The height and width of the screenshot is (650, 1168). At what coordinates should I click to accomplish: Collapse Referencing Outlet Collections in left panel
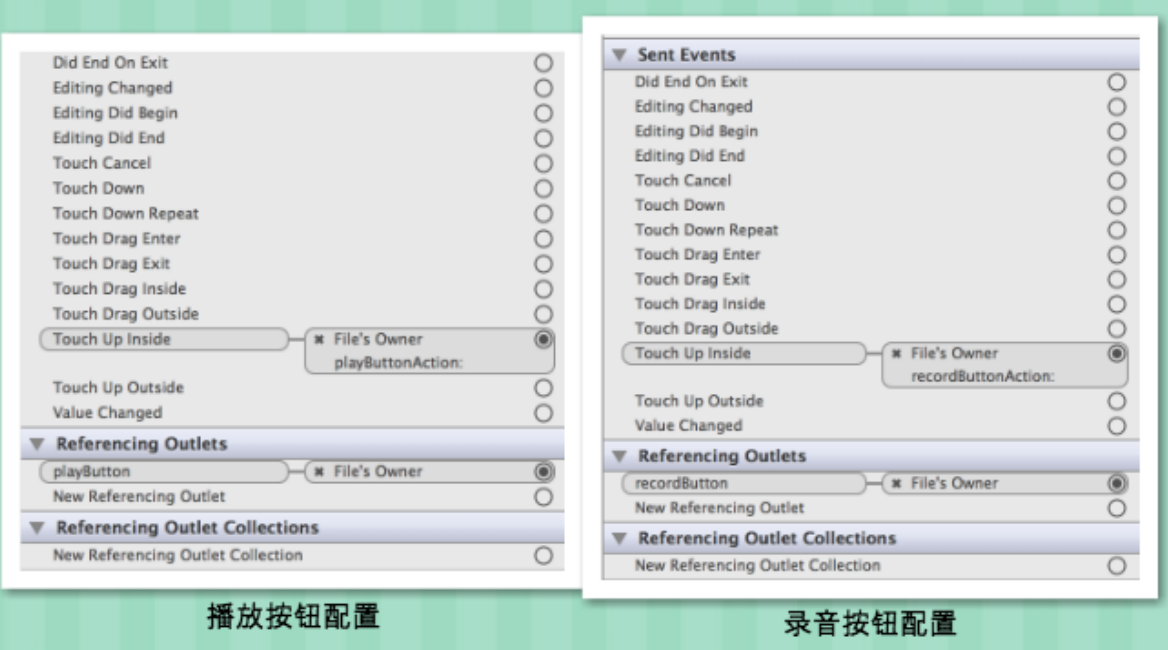click(36, 527)
